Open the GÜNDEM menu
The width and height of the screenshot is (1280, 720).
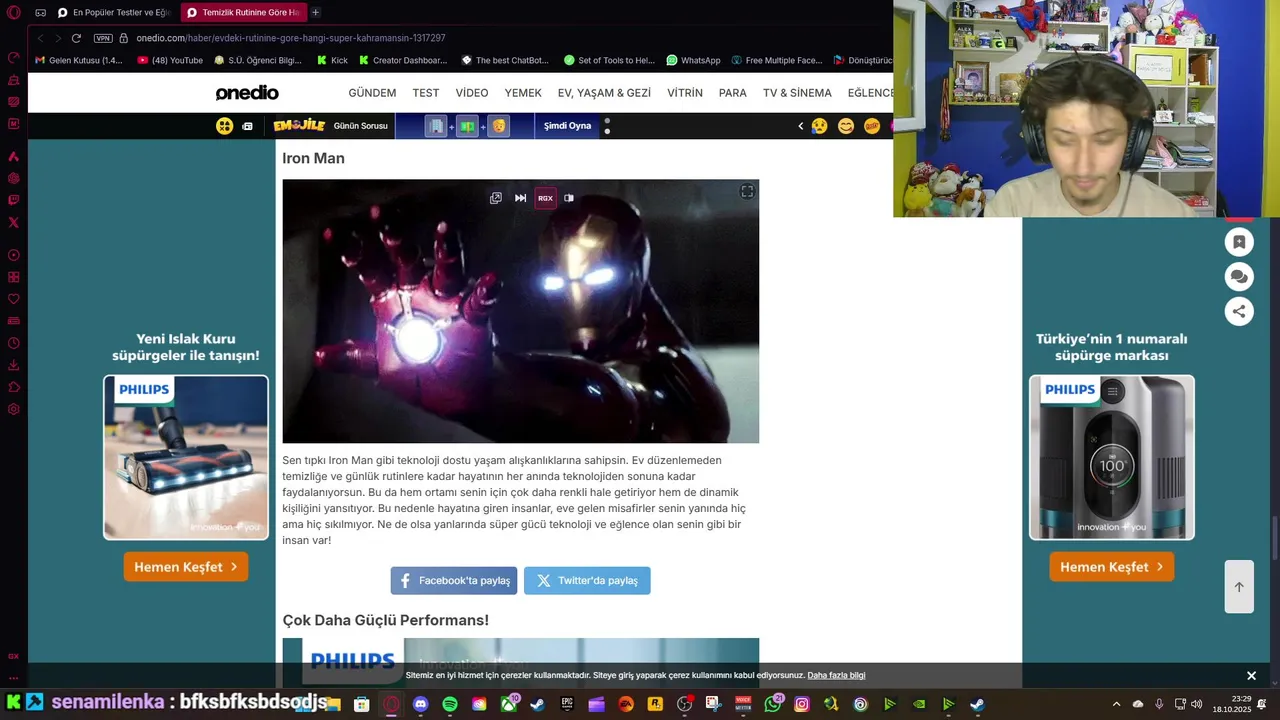tap(372, 93)
